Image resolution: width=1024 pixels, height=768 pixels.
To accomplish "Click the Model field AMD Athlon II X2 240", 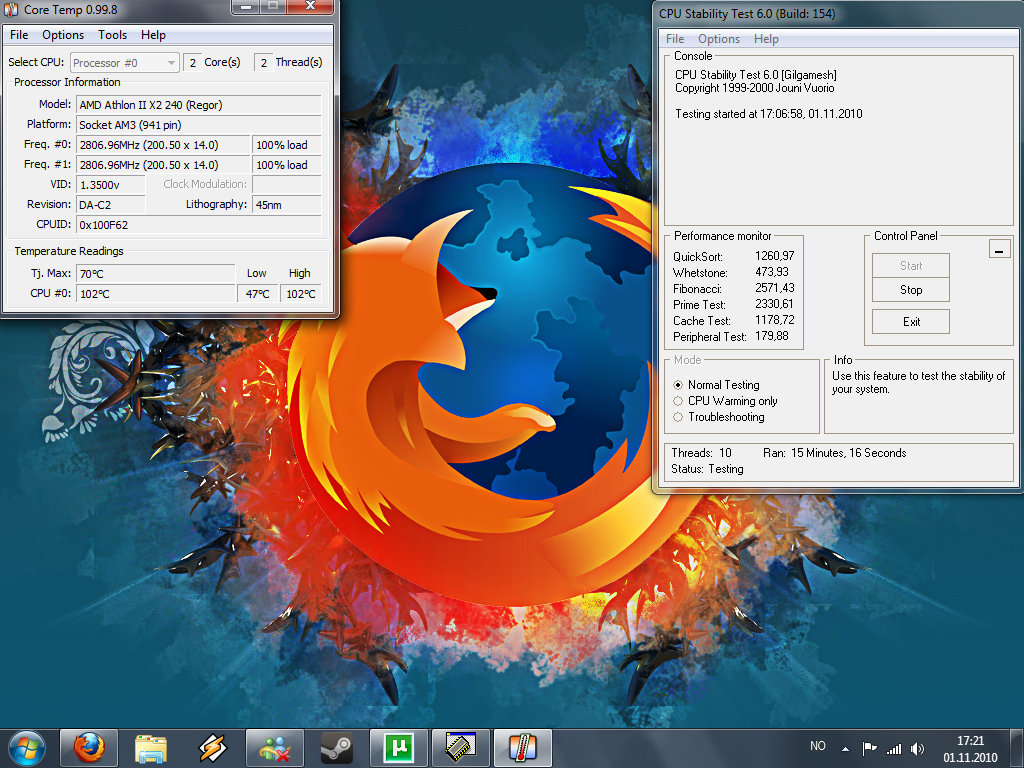I will point(199,105).
